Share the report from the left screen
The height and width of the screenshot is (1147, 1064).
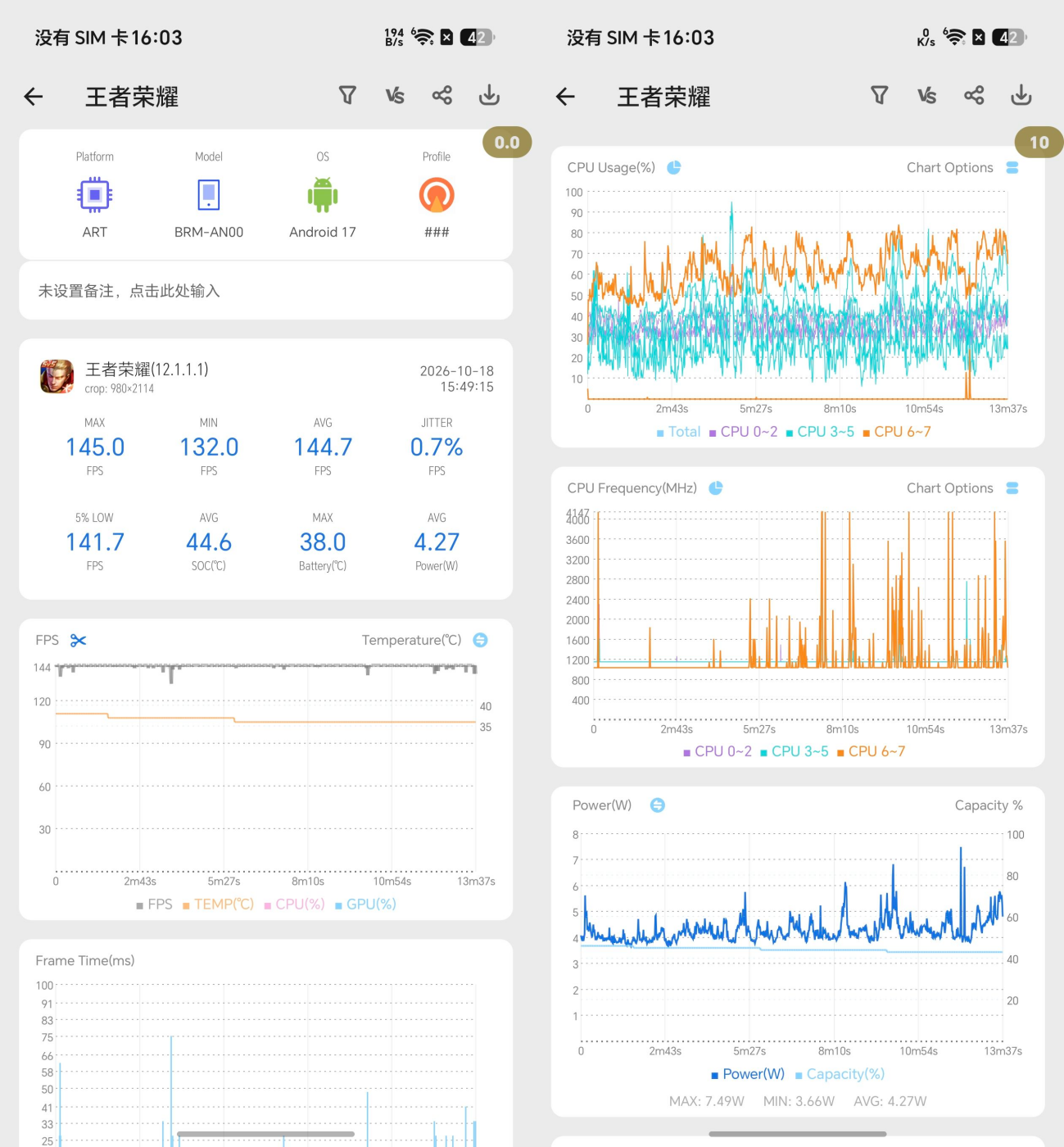point(442,95)
